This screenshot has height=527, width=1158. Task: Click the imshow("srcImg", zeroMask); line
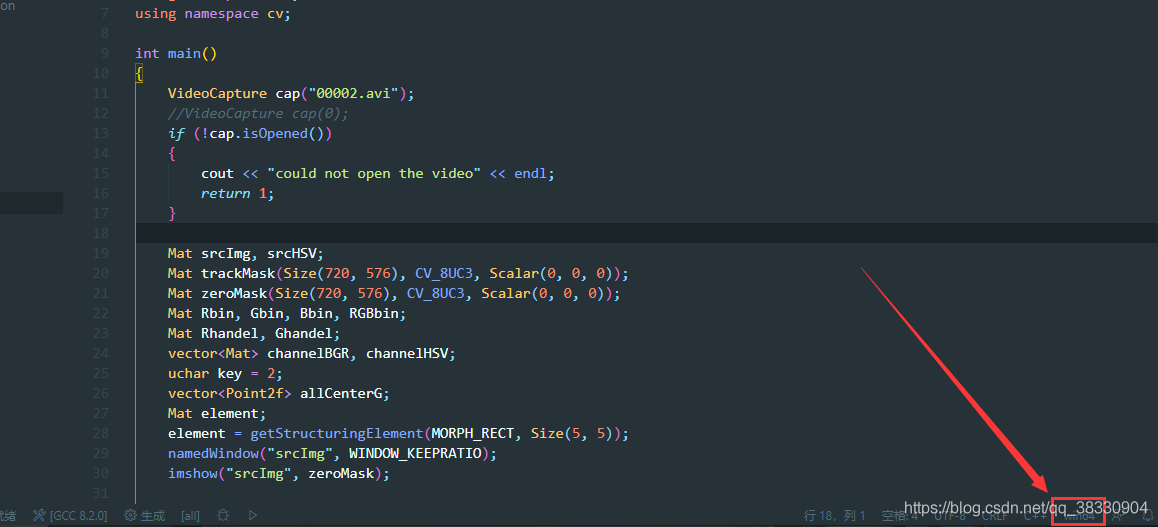(278, 472)
